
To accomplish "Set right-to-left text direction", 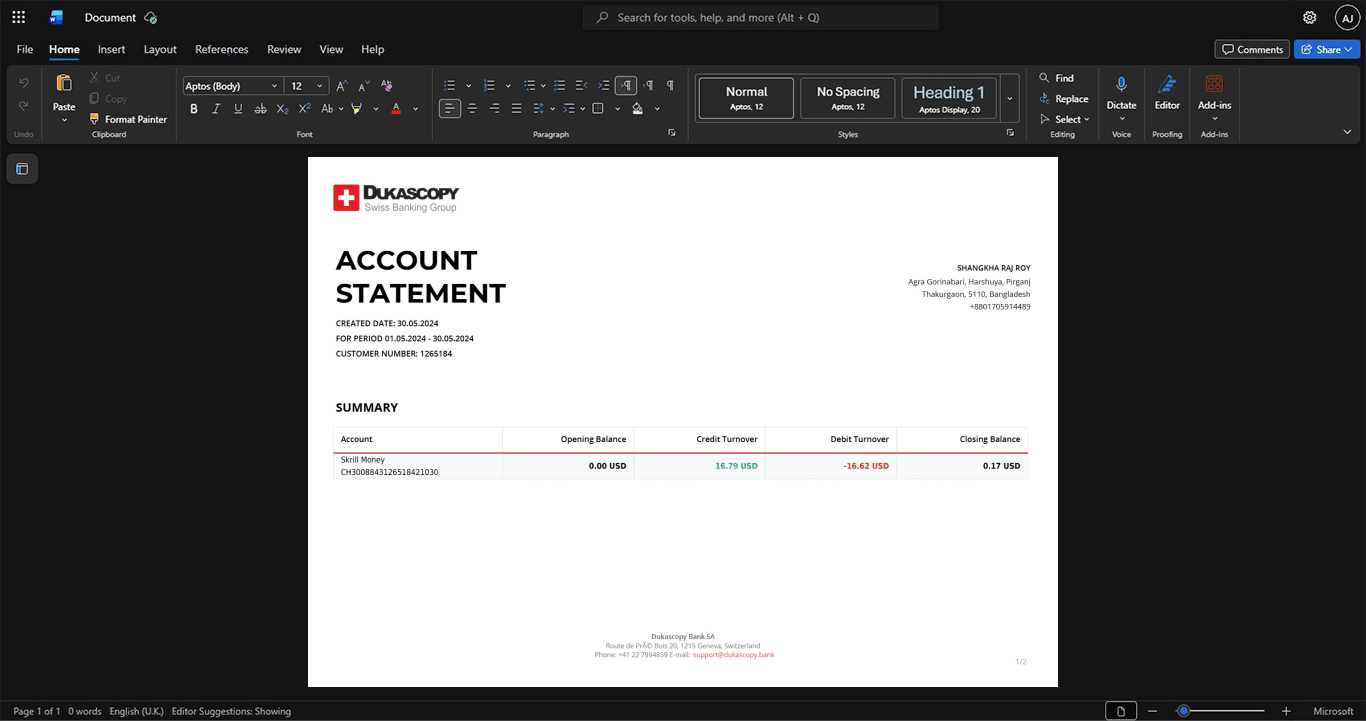I will coord(648,86).
